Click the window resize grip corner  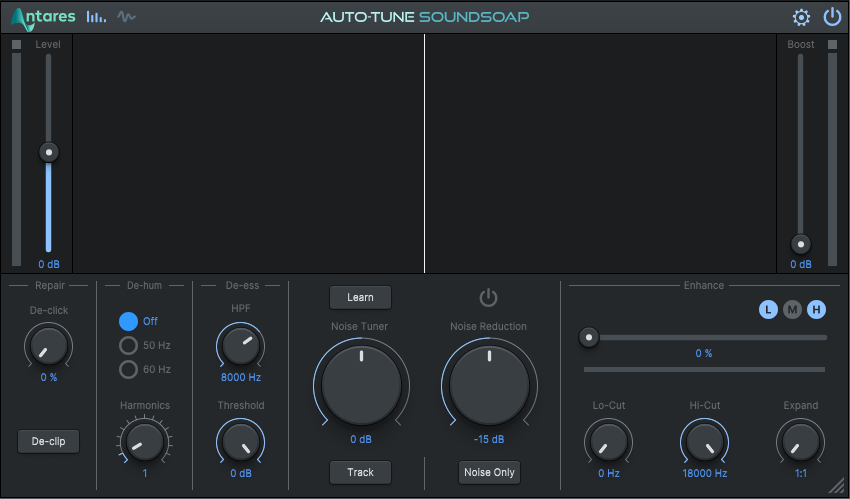click(838, 486)
